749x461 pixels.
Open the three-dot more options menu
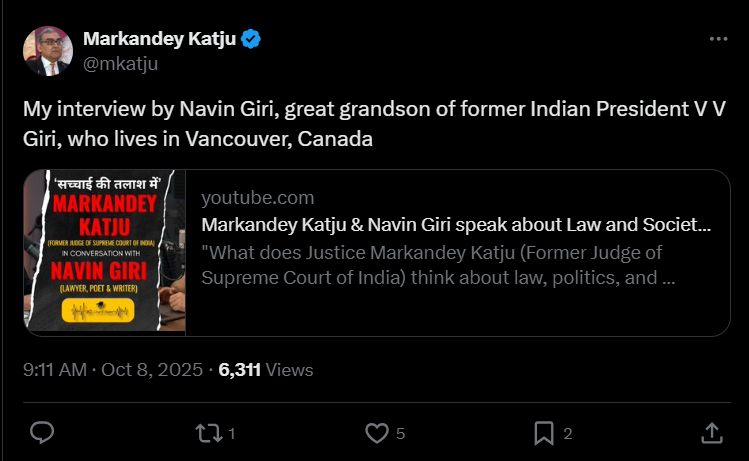718,39
